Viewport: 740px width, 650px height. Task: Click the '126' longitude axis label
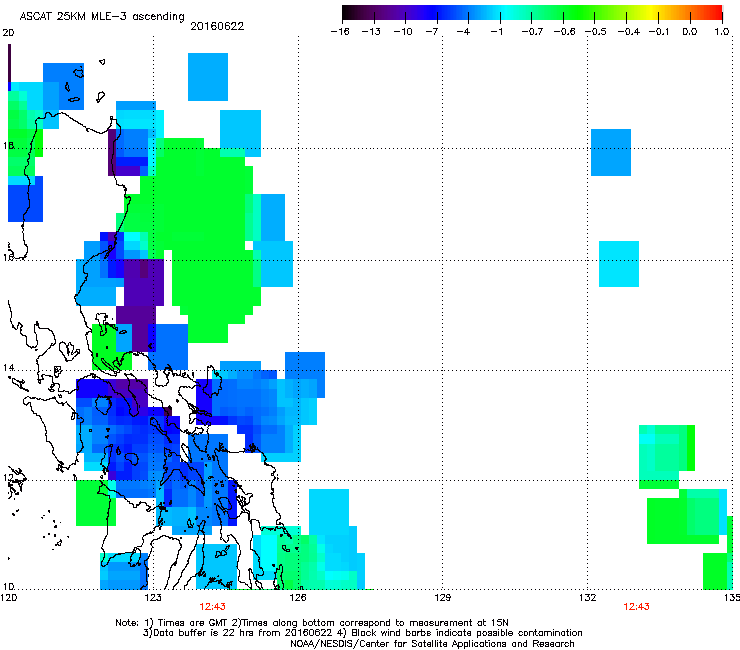(298, 598)
